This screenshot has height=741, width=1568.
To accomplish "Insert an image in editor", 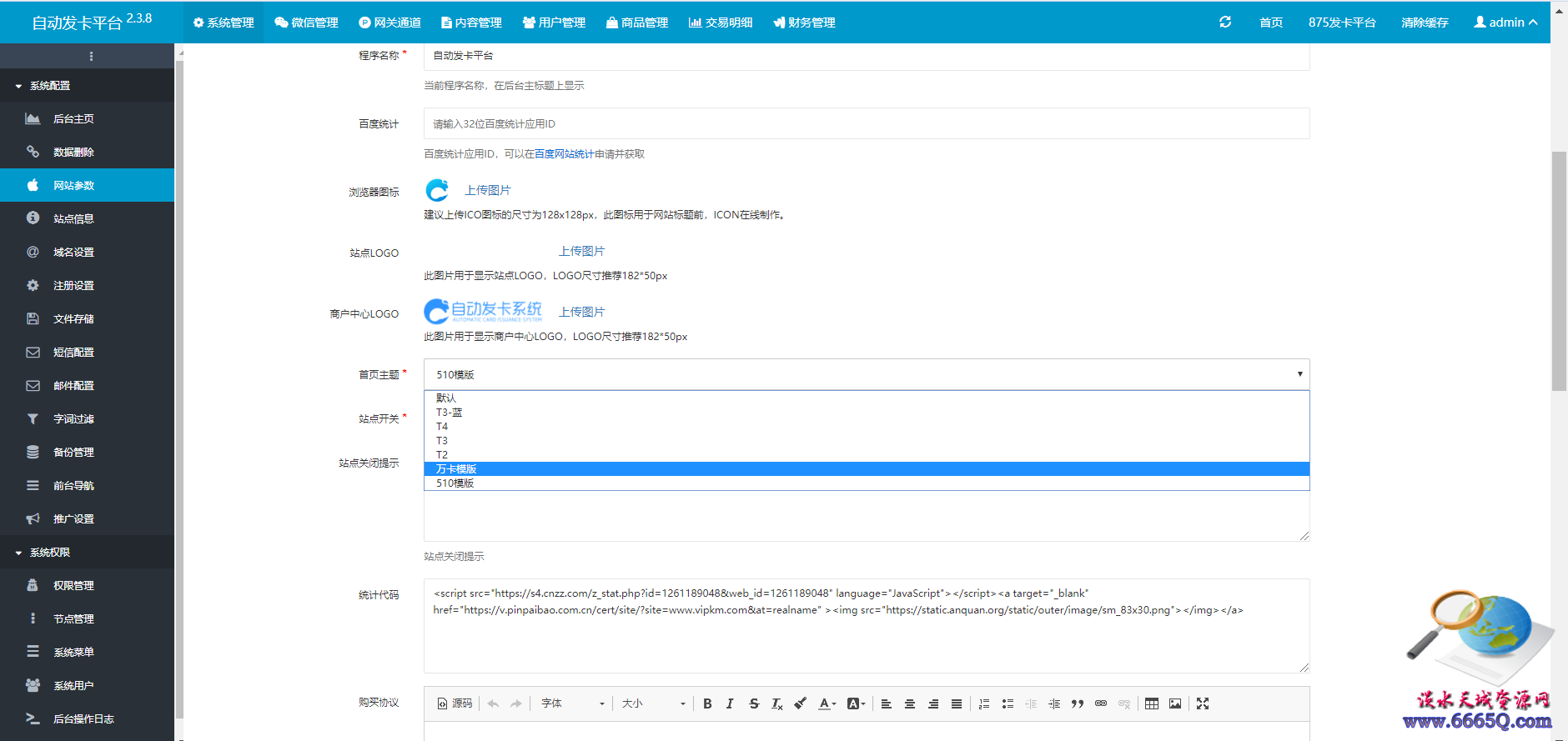I will click(x=1175, y=703).
